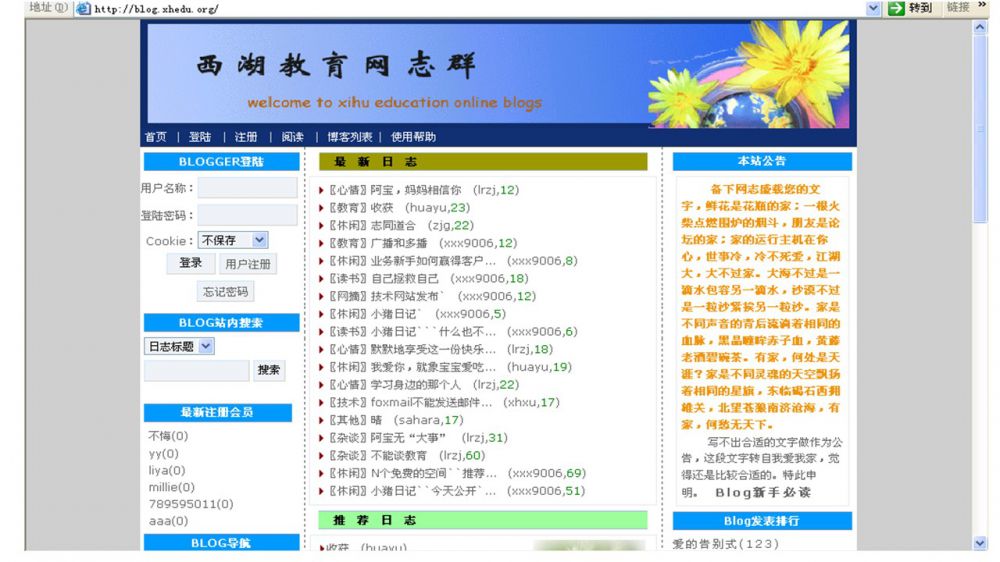1000x562 pixels.
Task: Select 使用帮助 from the navigation bar
Action: (413, 137)
